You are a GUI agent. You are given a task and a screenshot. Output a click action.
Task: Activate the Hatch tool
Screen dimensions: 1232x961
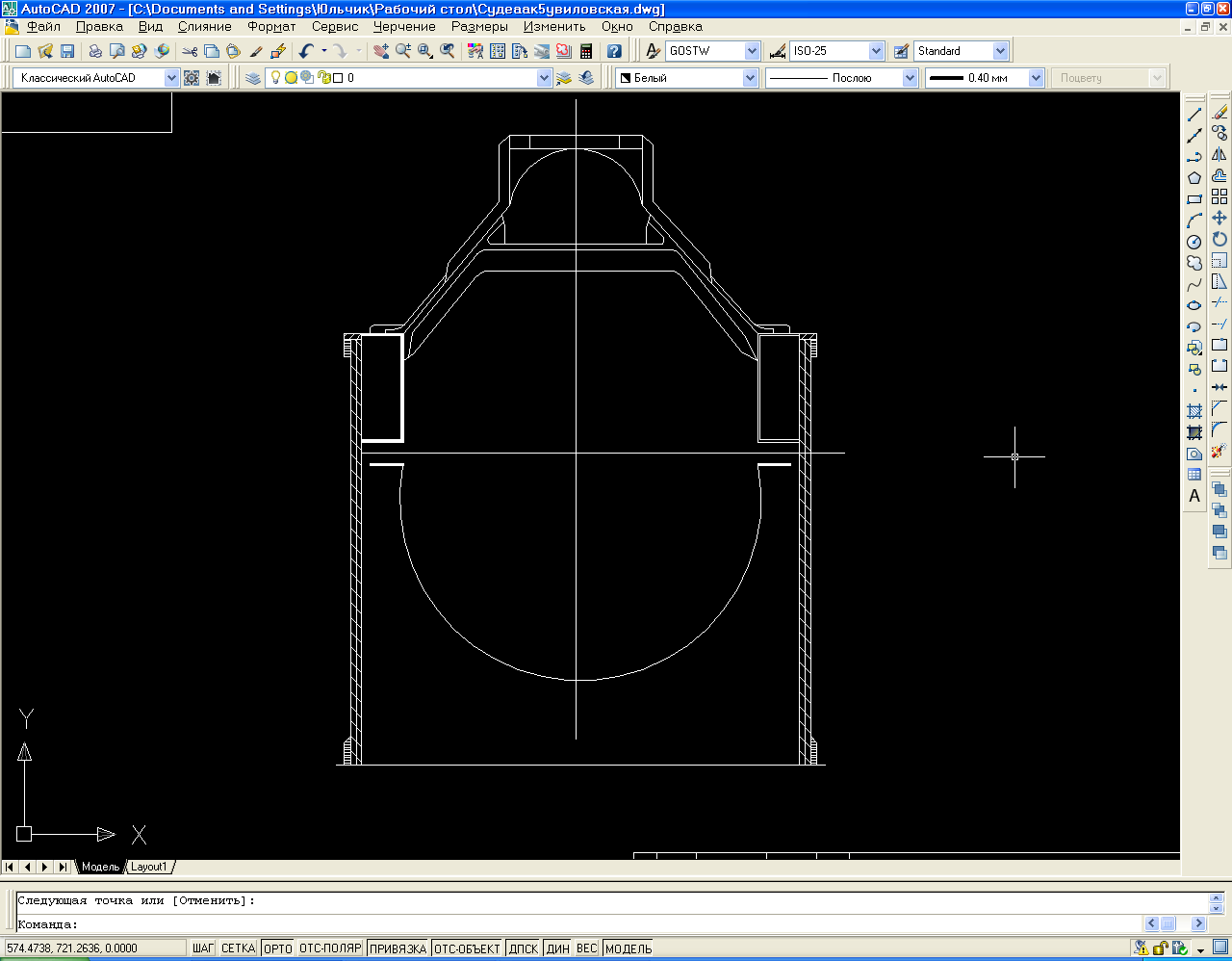(x=1194, y=411)
